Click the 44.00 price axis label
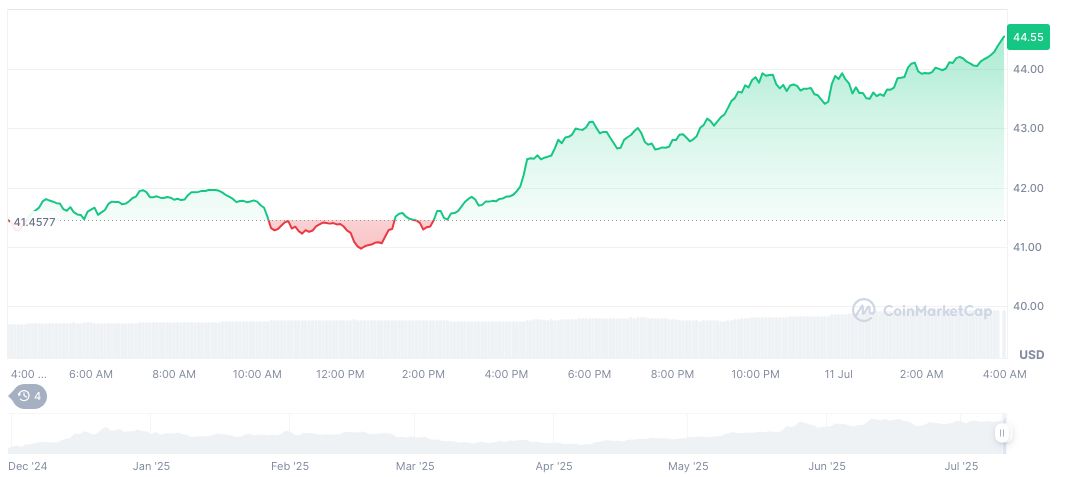 point(1028,69)
